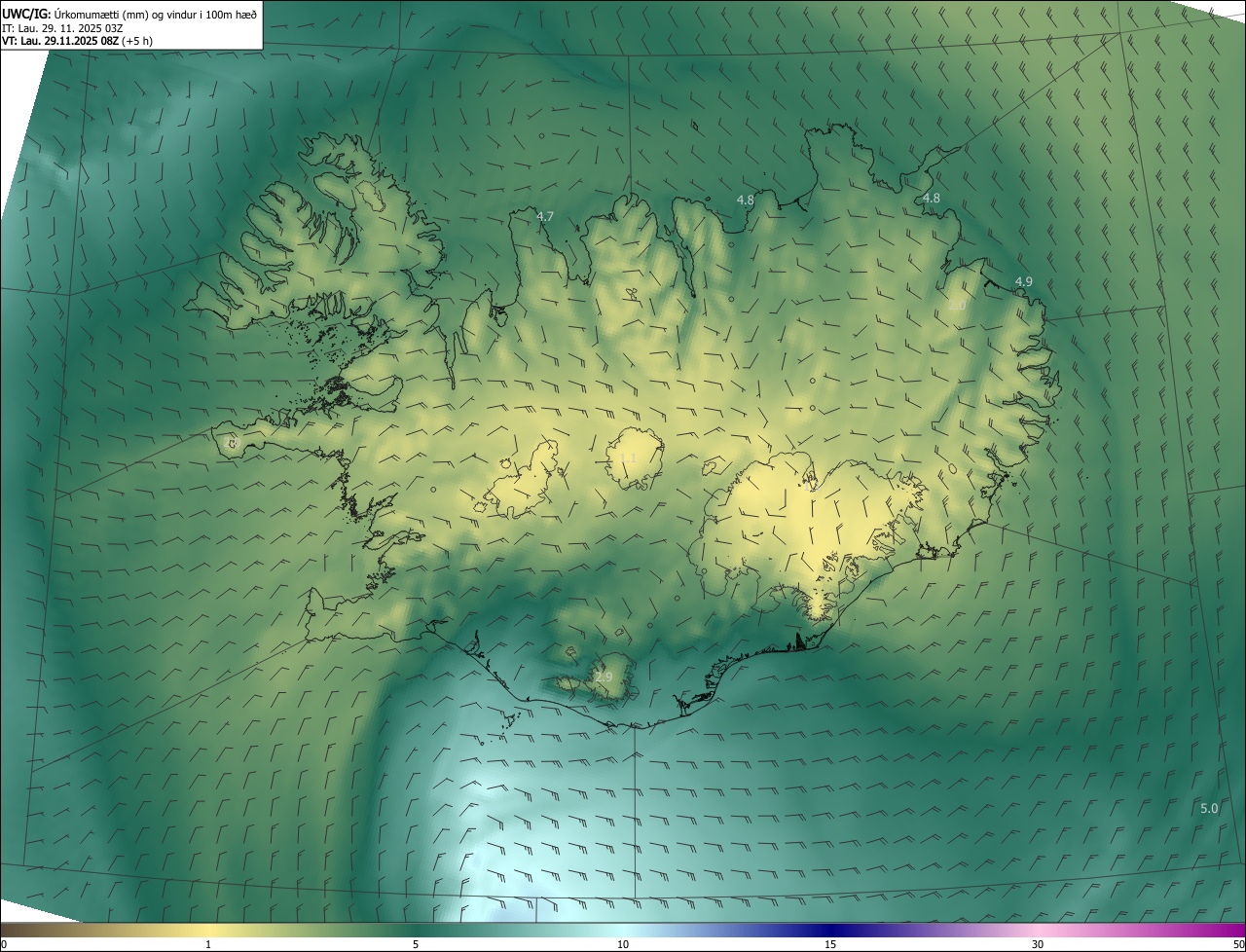This screenshot has width=1246, height=952.
Task: Click the 4.8 value label nearest the 4.7 label
Action: coord(745,200)
